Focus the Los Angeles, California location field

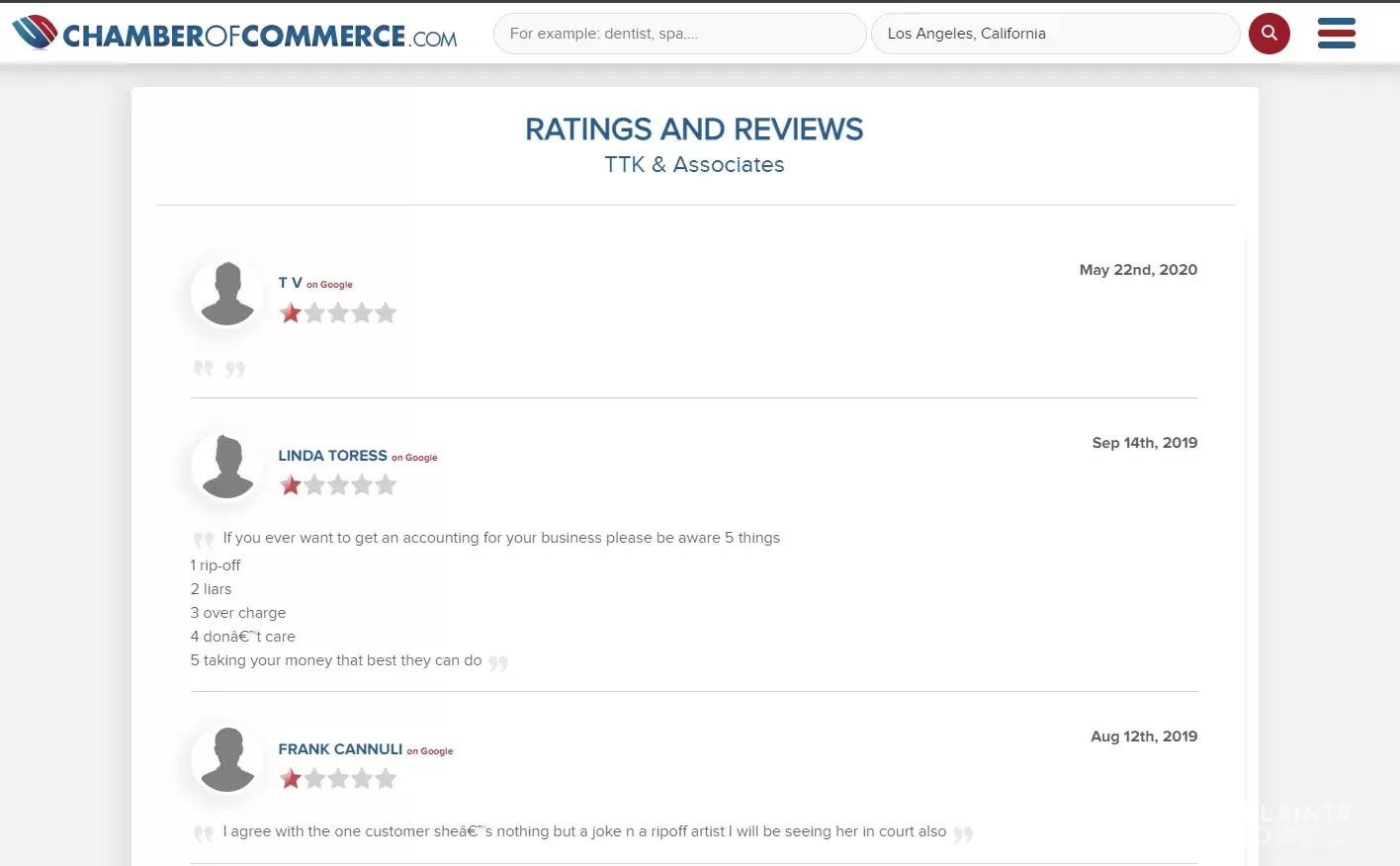click(x=1056, y=34)
